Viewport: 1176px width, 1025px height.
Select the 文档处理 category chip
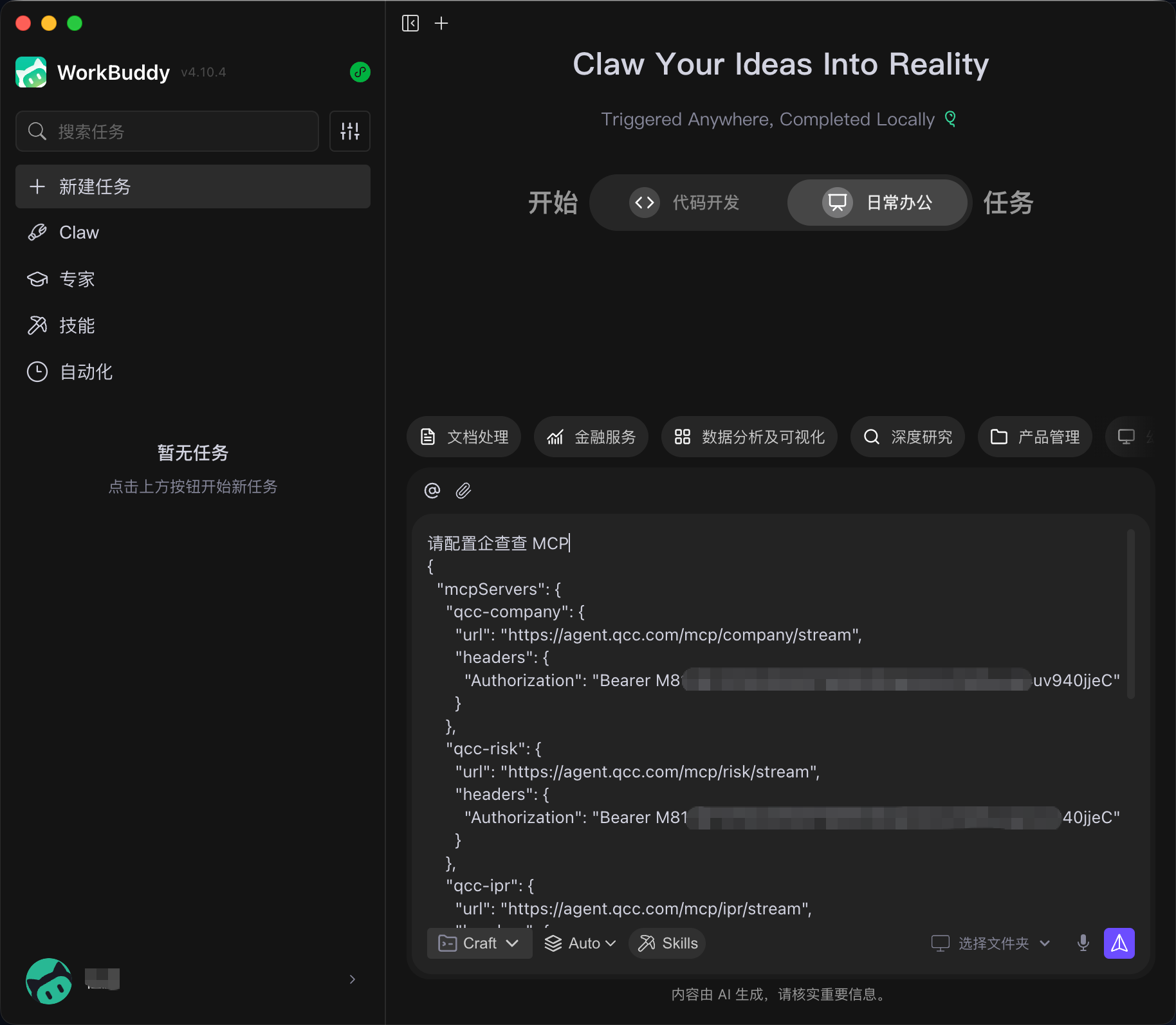tap(464, 437)
